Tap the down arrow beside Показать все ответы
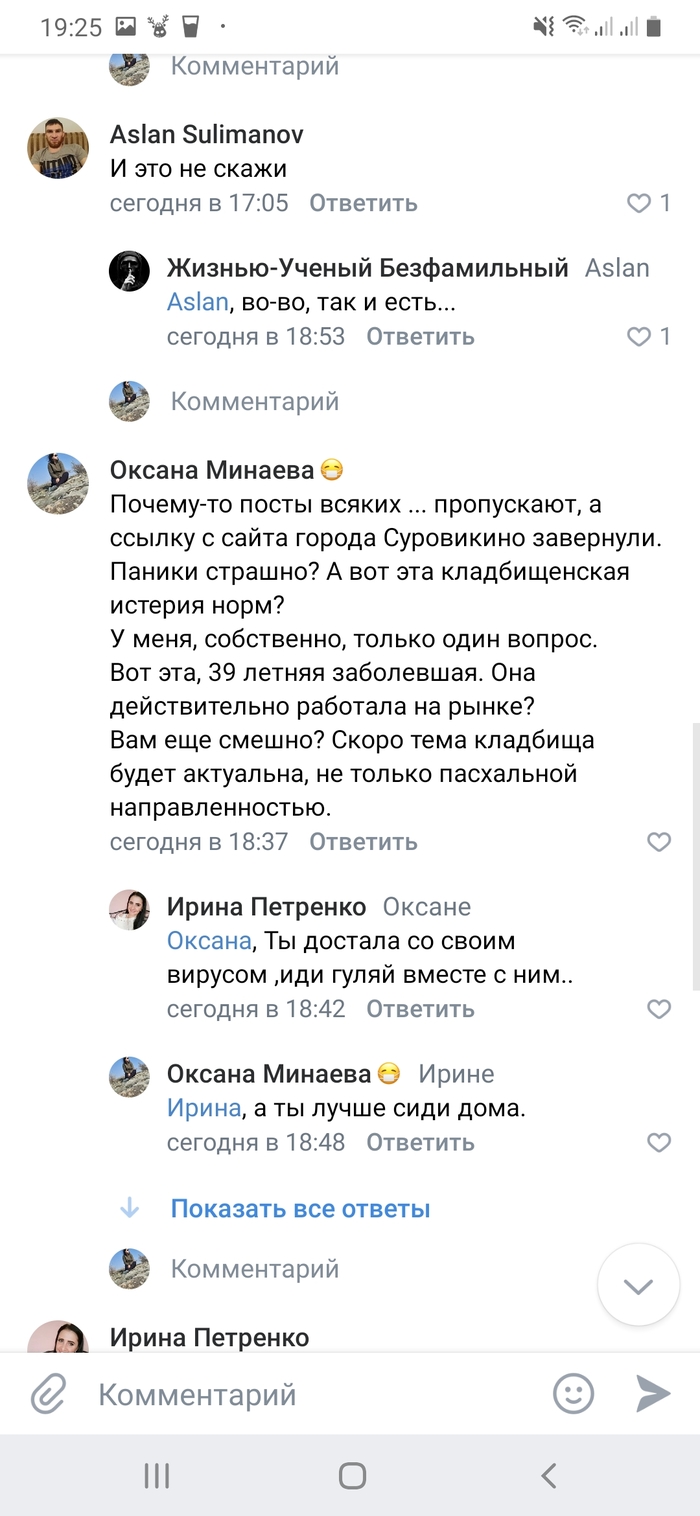 pyautogui.click(x=129, y=1209)
